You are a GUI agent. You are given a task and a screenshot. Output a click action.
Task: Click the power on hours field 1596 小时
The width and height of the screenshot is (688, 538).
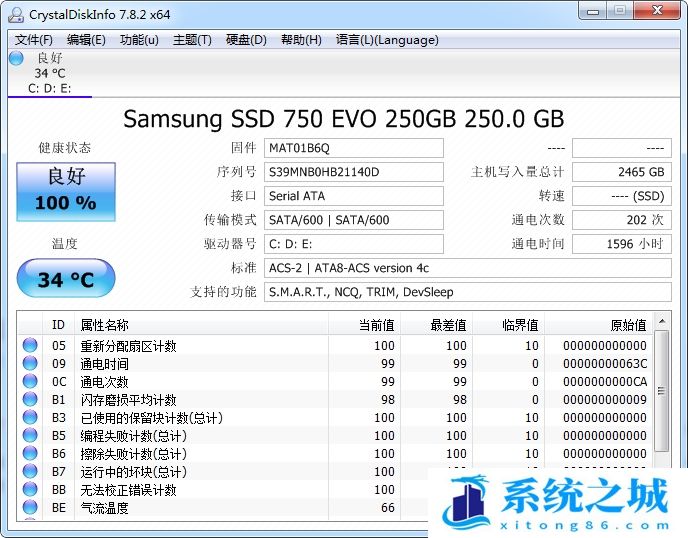[622, 244]
